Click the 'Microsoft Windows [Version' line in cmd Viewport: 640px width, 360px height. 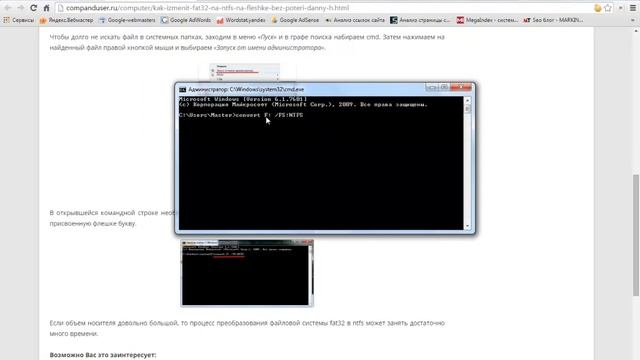coord(243,99)
